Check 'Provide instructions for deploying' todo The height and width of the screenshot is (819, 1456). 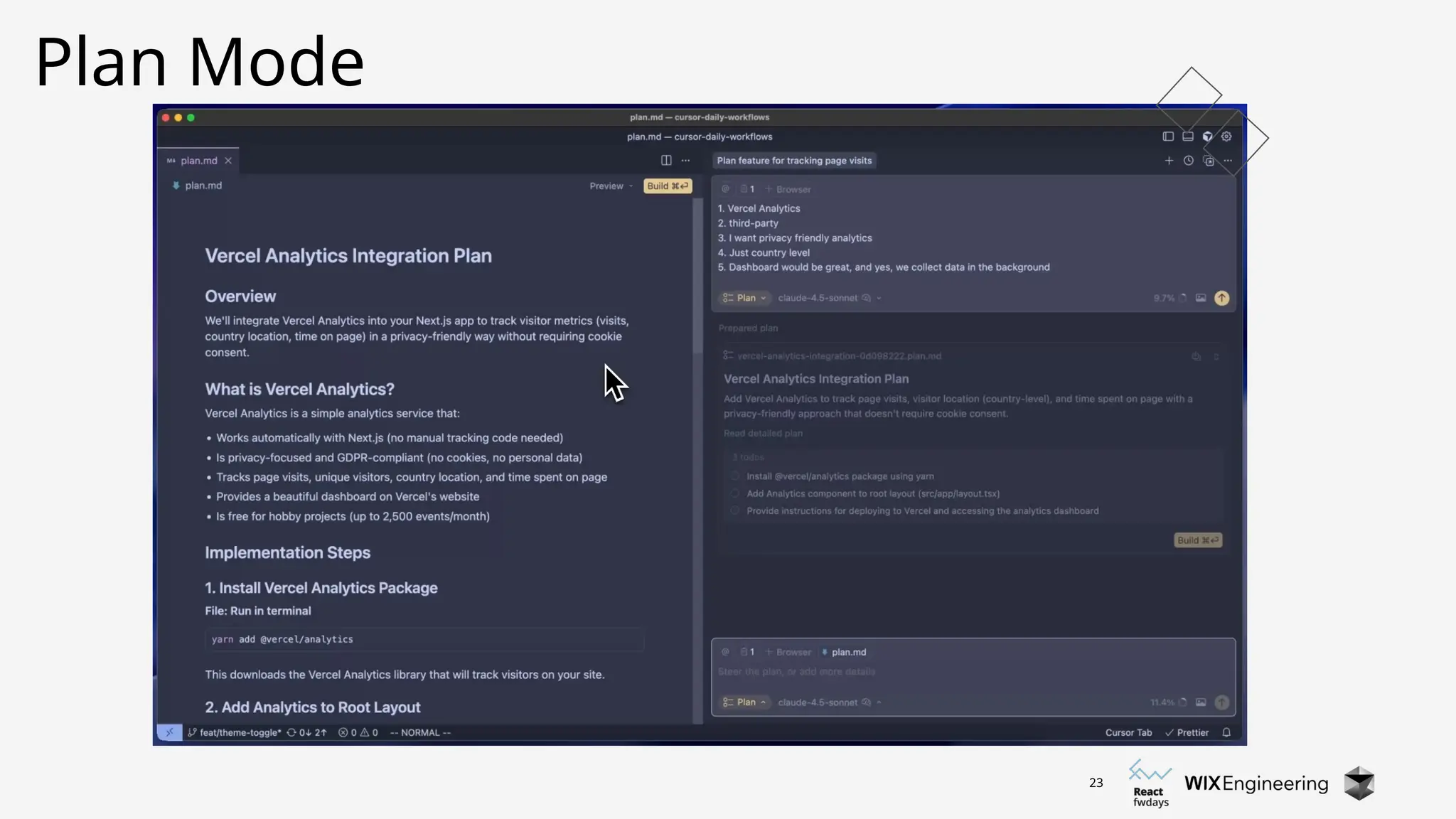tap(735, 510)
